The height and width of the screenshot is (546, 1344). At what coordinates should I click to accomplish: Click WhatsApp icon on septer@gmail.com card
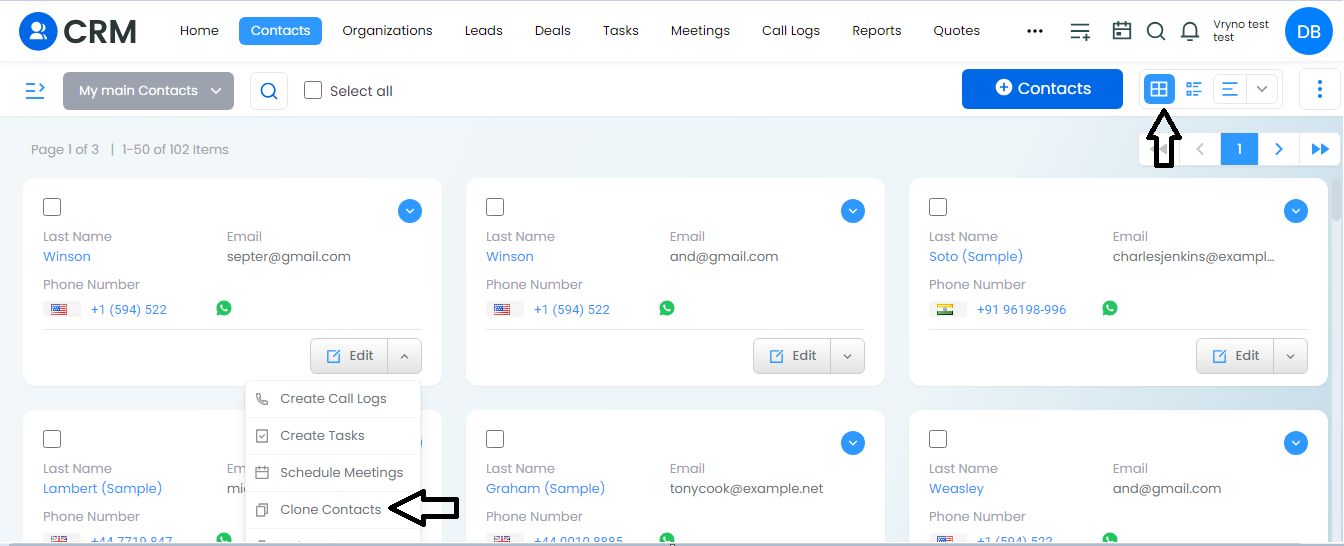click(224, 308)
